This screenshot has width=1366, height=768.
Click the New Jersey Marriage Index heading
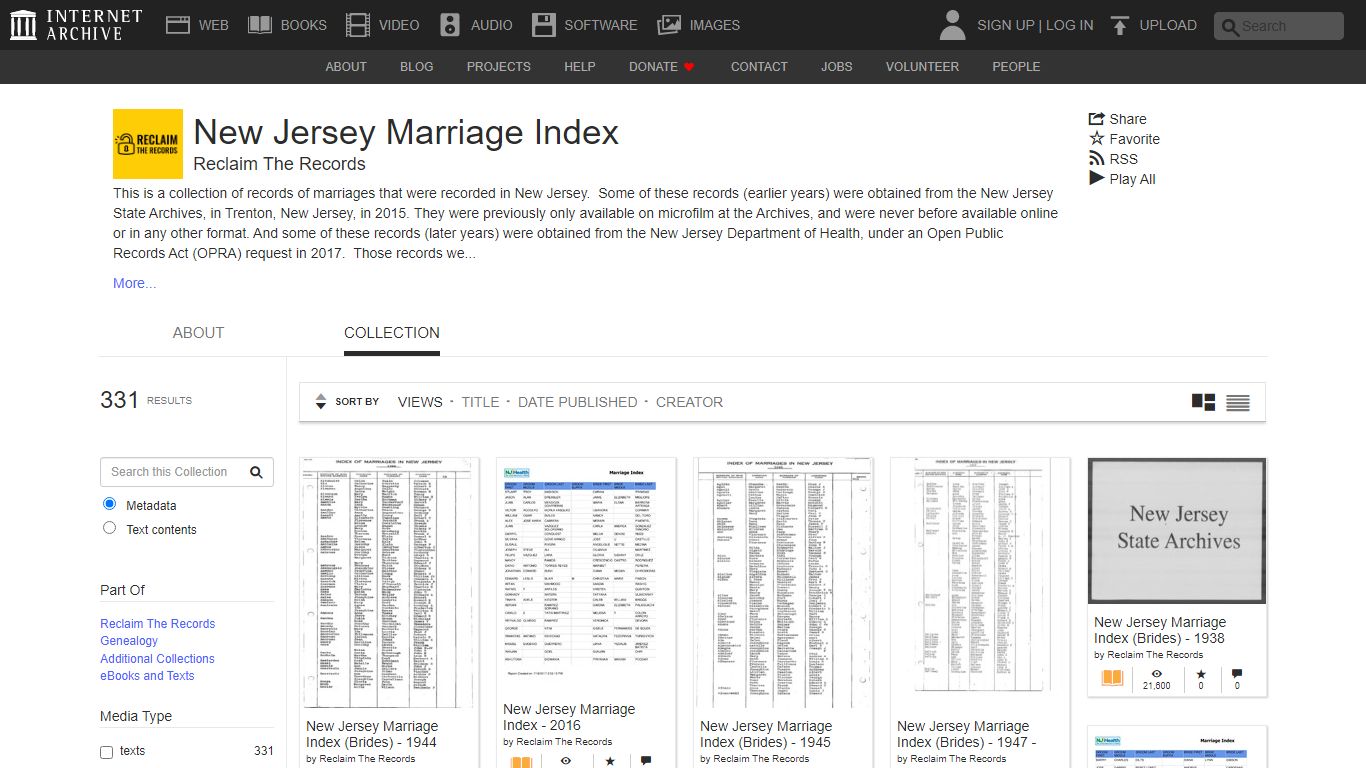pyautogui.click(x=406, y=132)
